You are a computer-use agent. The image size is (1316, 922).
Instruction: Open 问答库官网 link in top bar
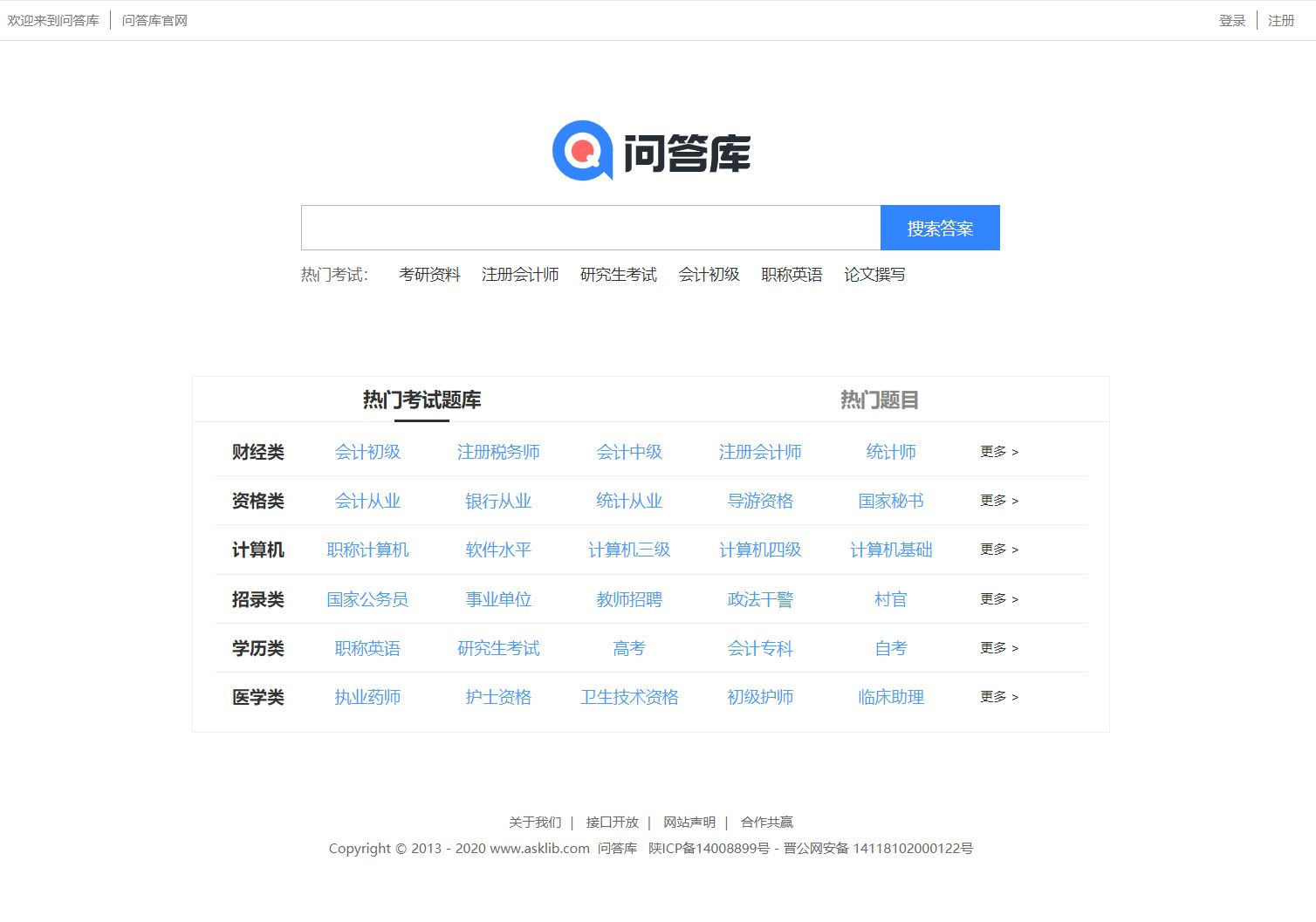pos(154,20)
